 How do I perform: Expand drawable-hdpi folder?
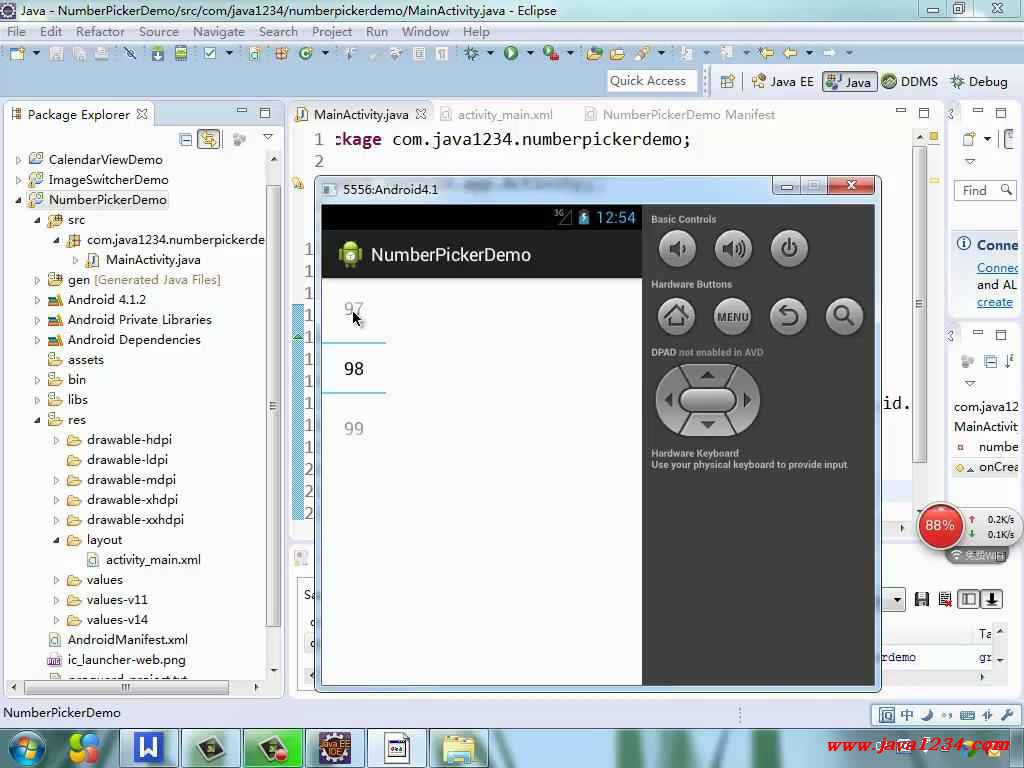tap(56, 440)
